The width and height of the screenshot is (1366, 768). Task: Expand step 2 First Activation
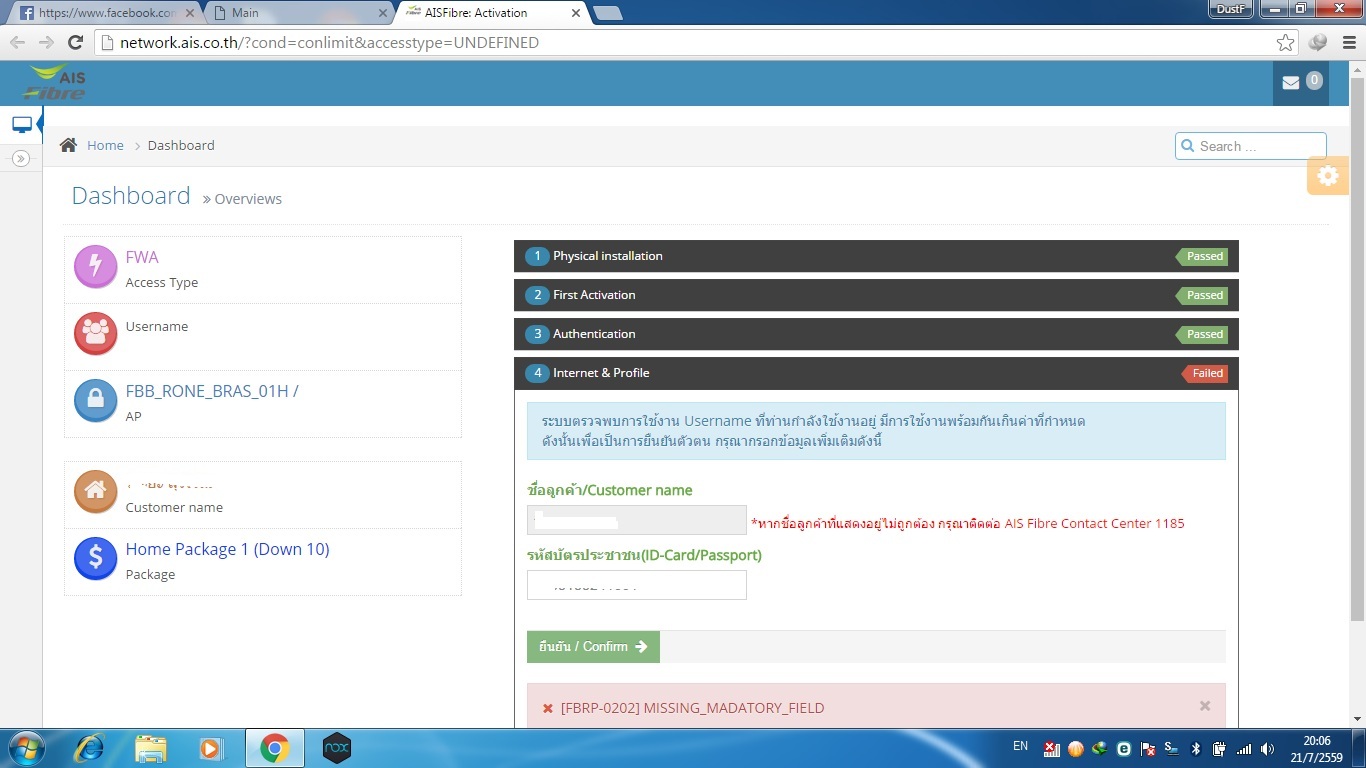click(876, 295)
